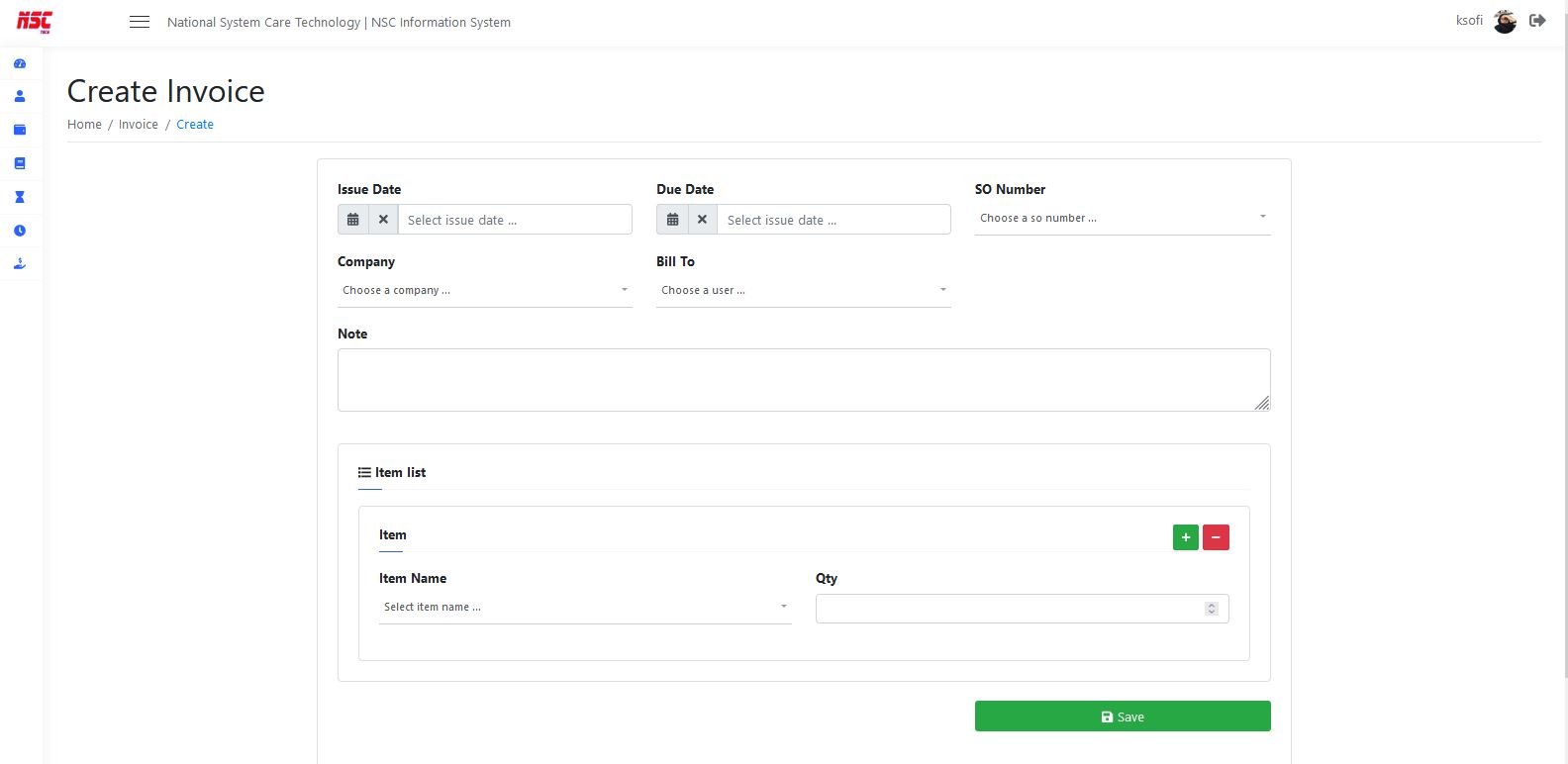
Task: Open the wallet sidebar icon
Action: coord(20,130)
